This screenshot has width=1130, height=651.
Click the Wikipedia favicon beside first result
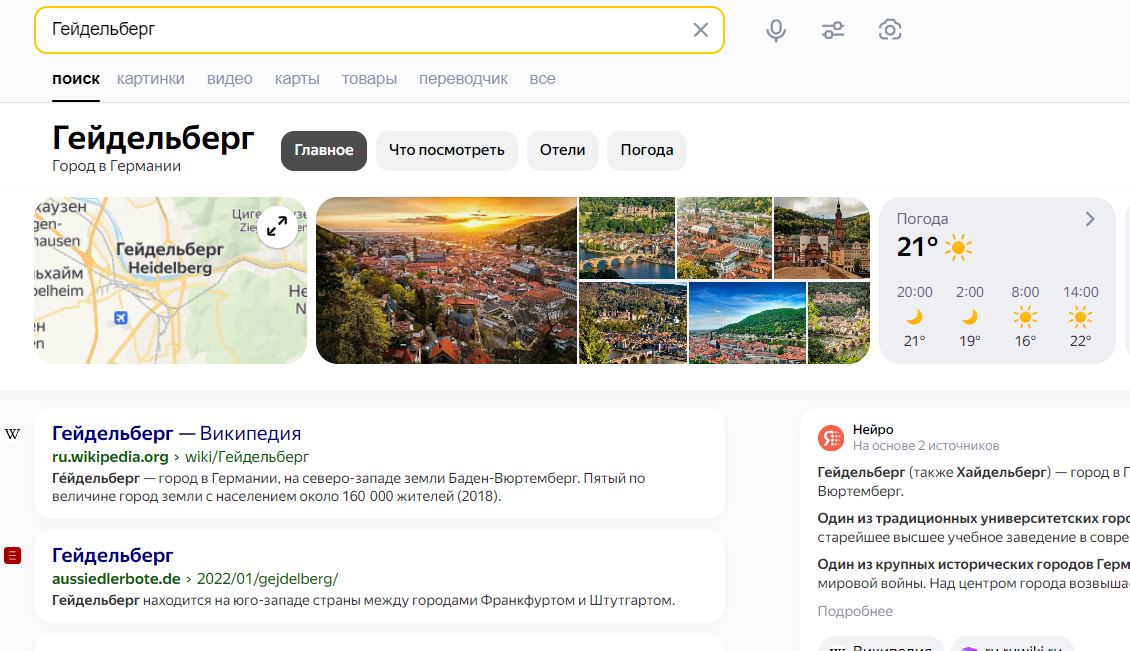pyautogui.click(x=12, y=434)
